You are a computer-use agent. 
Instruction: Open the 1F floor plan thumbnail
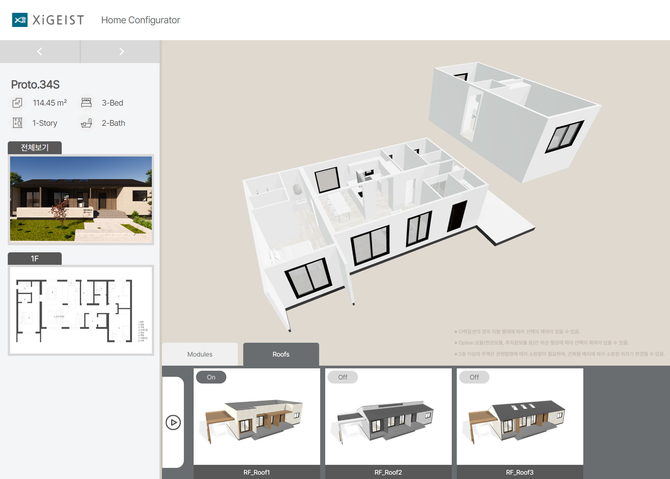(x=80, y=310)
